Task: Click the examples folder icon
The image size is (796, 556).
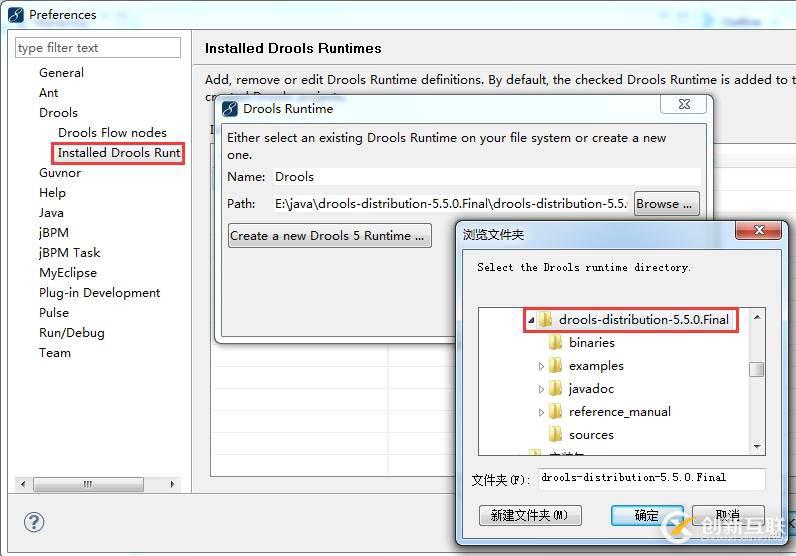Action: [555, 365]
